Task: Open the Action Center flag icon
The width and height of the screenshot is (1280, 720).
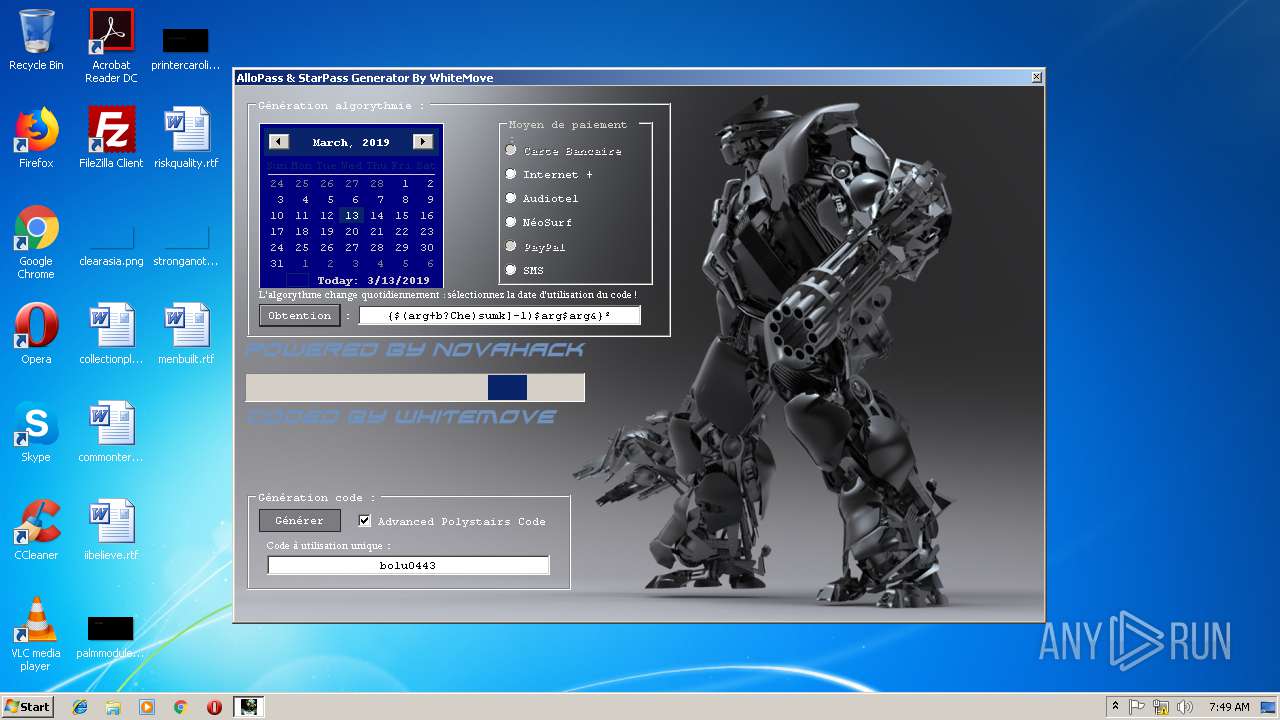Action: (1138, 707)
